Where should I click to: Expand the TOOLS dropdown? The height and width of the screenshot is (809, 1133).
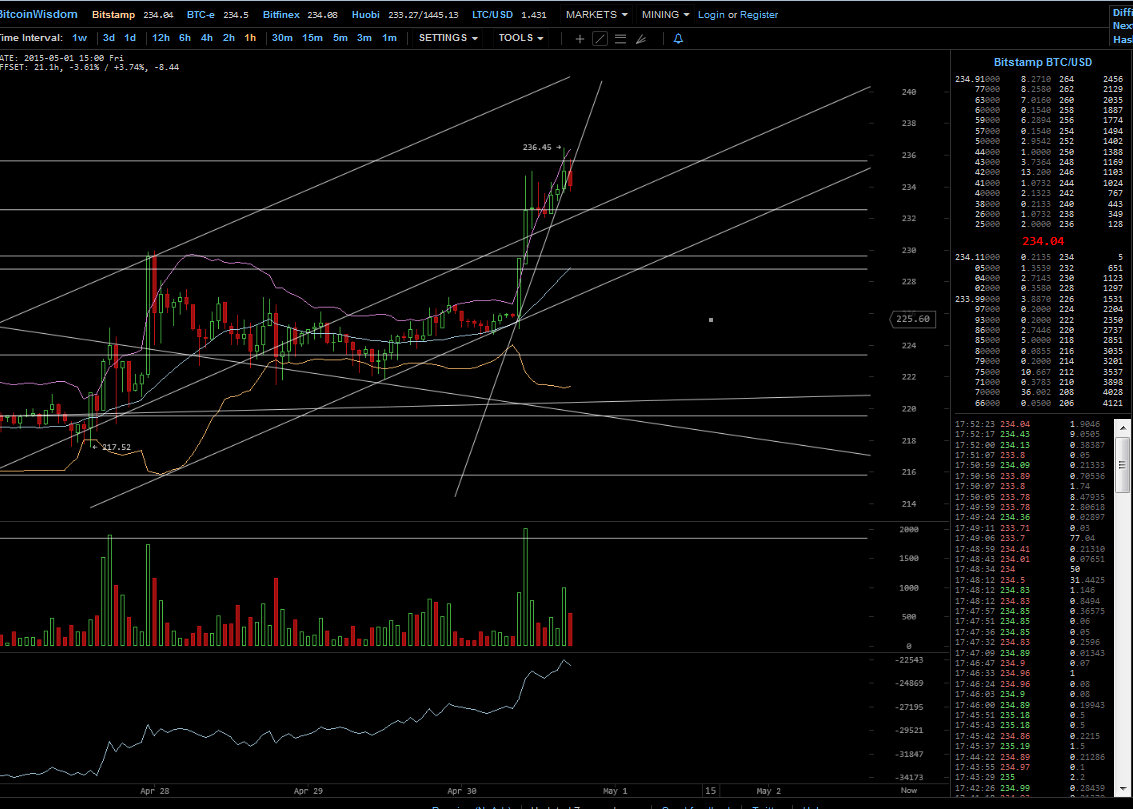click(520, 38)
